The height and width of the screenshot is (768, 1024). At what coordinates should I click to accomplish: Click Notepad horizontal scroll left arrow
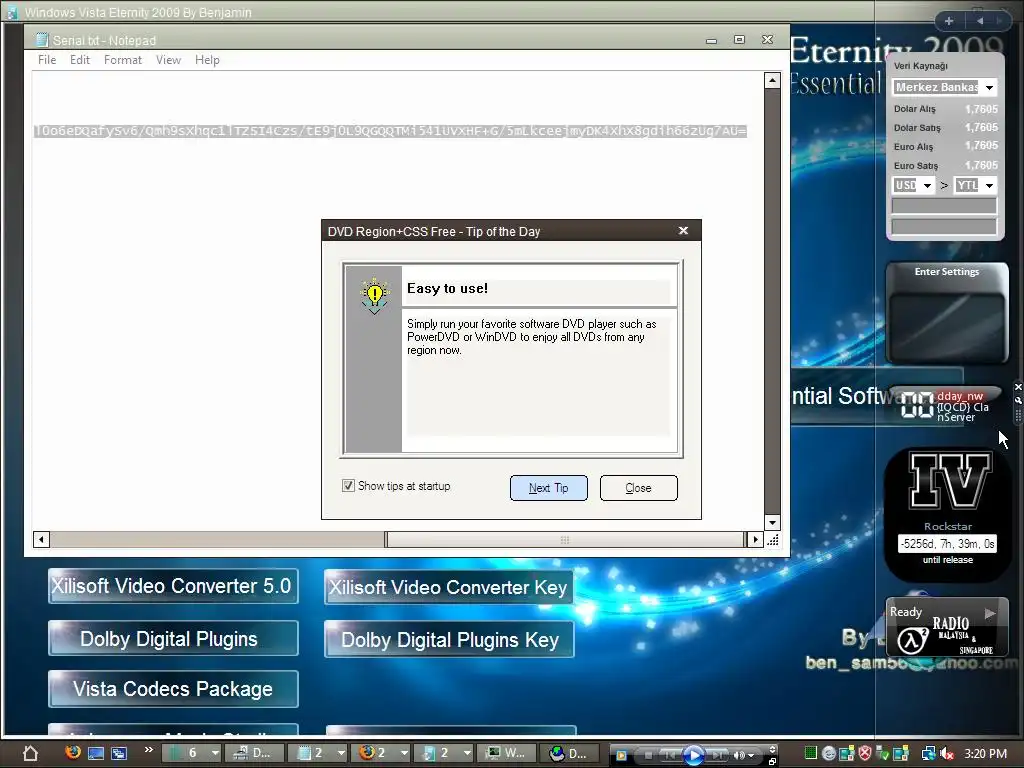tap(41, 539)
